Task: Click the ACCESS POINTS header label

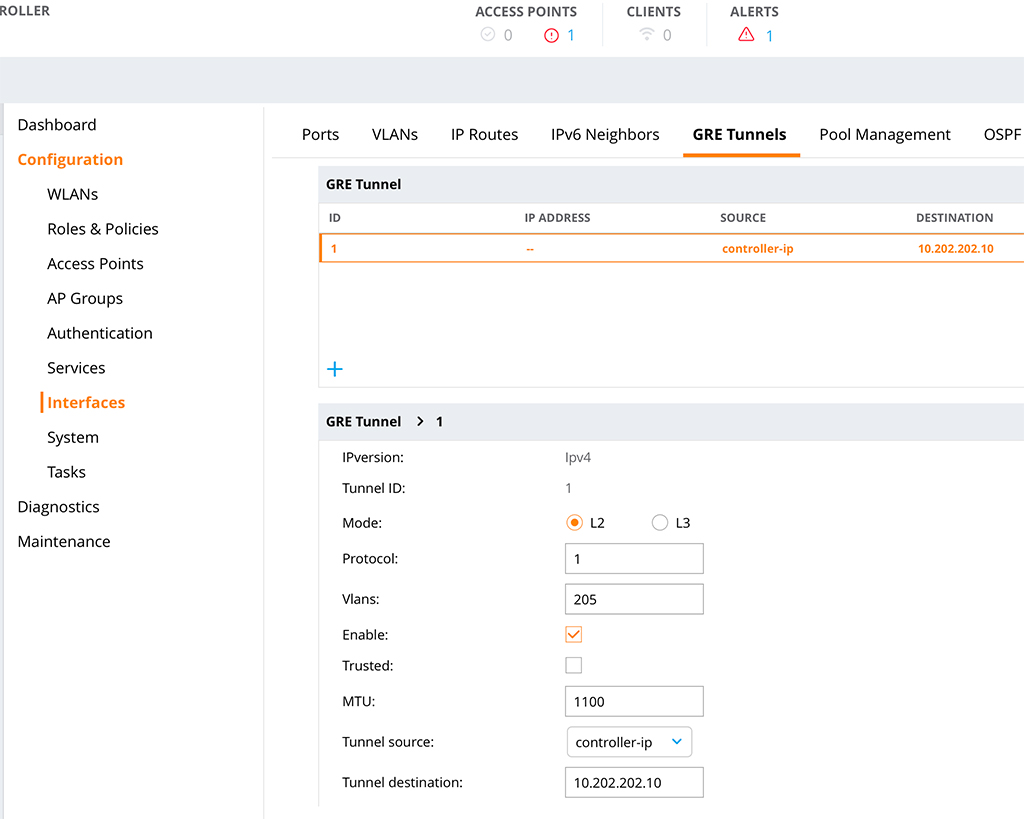Action: click(x=526, y=12)
